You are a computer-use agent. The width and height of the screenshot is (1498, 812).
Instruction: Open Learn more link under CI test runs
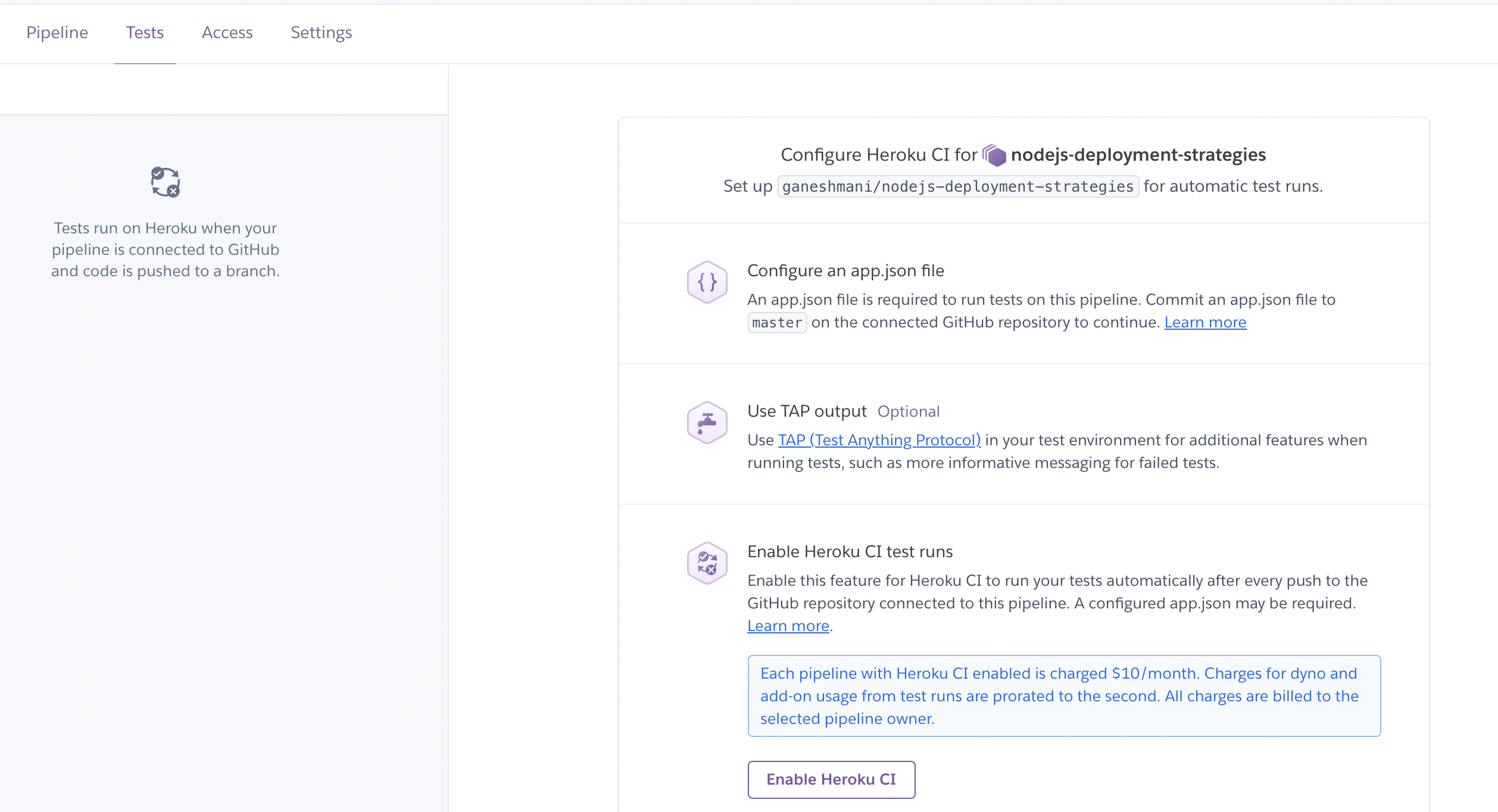pos(788,626)
